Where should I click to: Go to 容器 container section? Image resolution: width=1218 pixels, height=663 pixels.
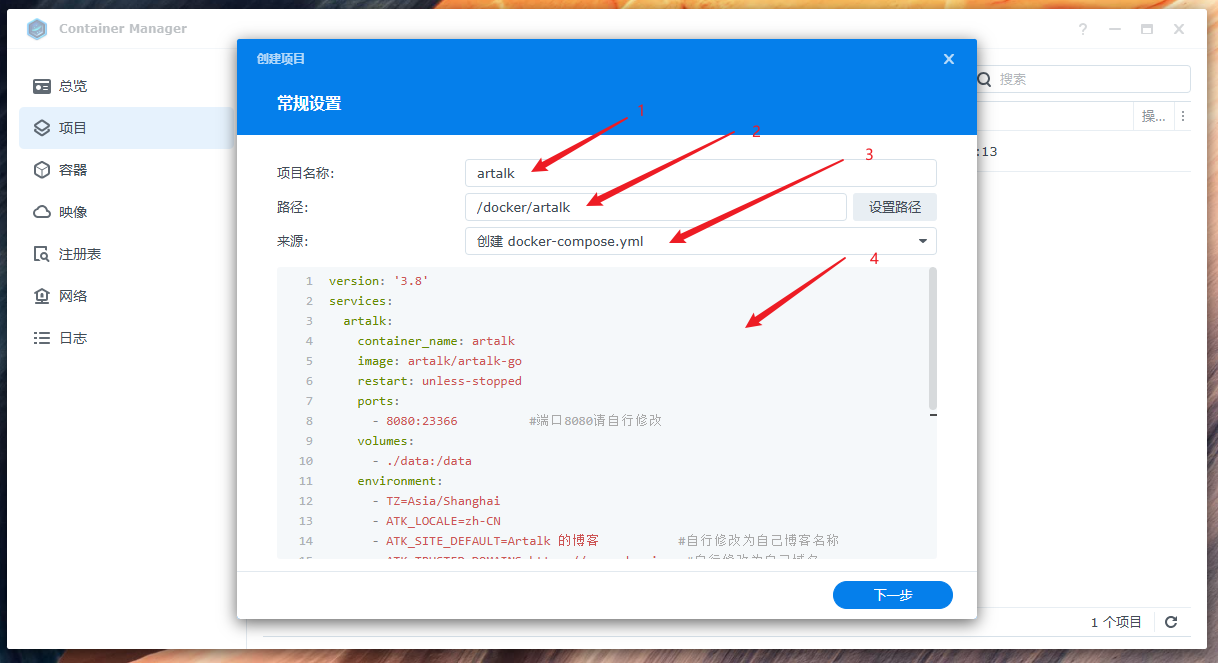[126, 170]
